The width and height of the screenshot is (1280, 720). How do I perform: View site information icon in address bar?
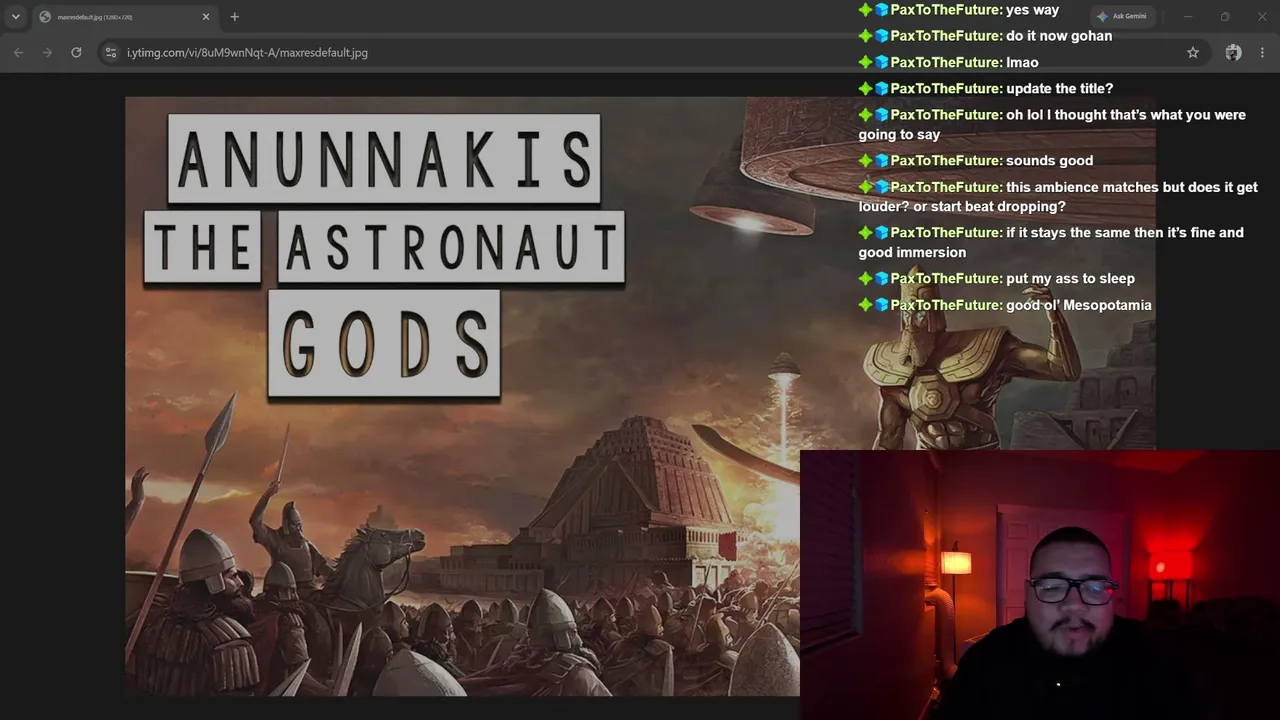[111, 52]
